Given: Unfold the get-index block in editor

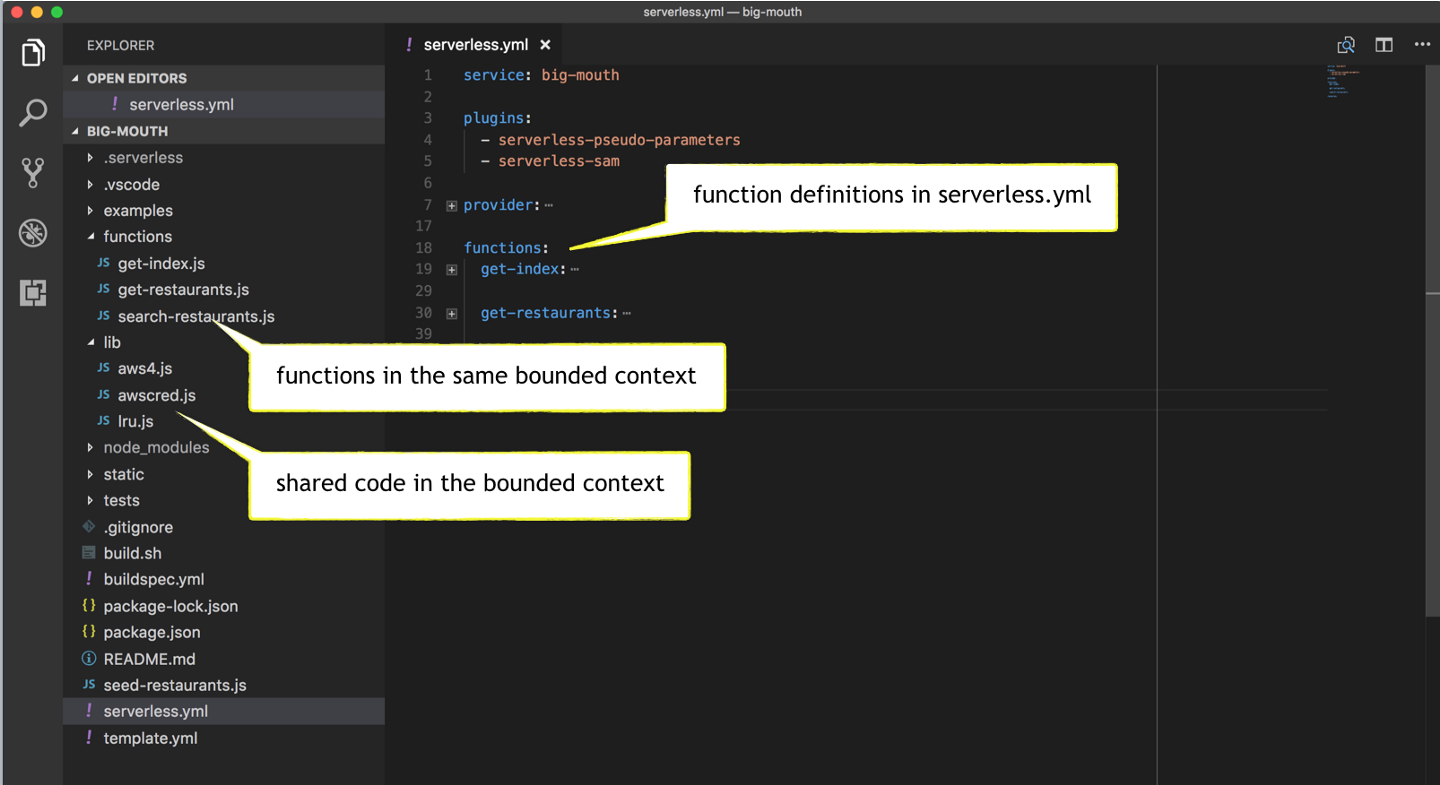Looking at the screenshot, I should [452, 269].
